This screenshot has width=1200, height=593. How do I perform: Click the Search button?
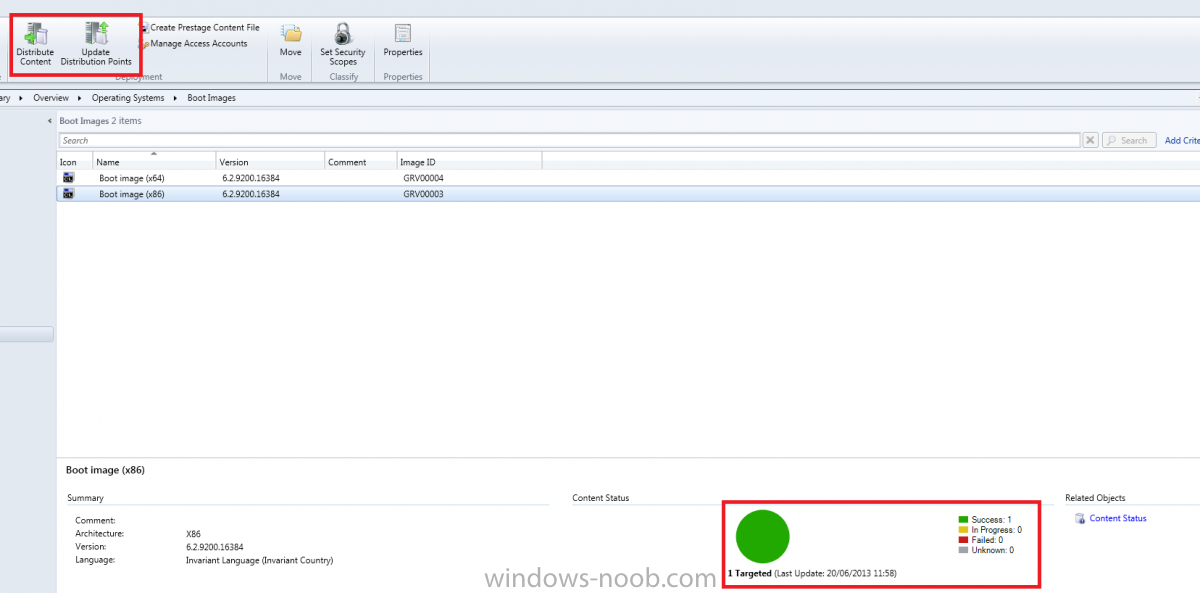[x=1129, y=141]
